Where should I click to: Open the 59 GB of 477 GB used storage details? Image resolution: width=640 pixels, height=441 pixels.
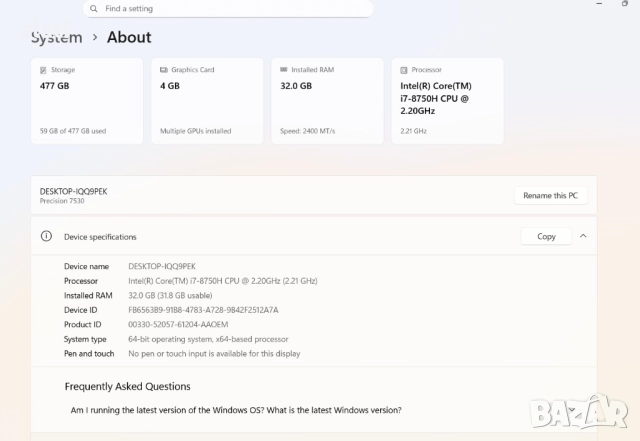73,131
